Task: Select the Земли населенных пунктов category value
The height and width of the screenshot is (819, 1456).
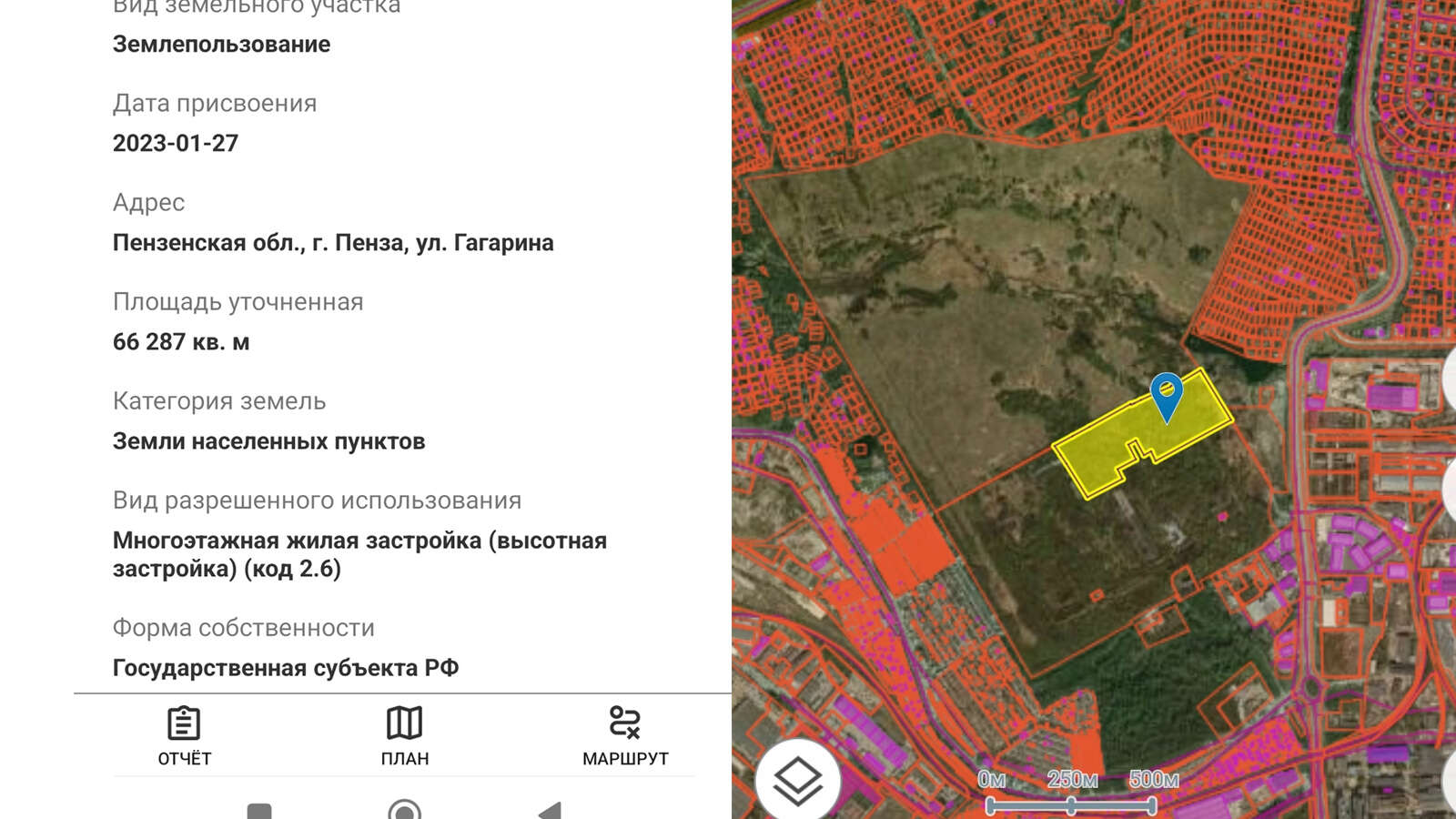Action: [268, 441]
